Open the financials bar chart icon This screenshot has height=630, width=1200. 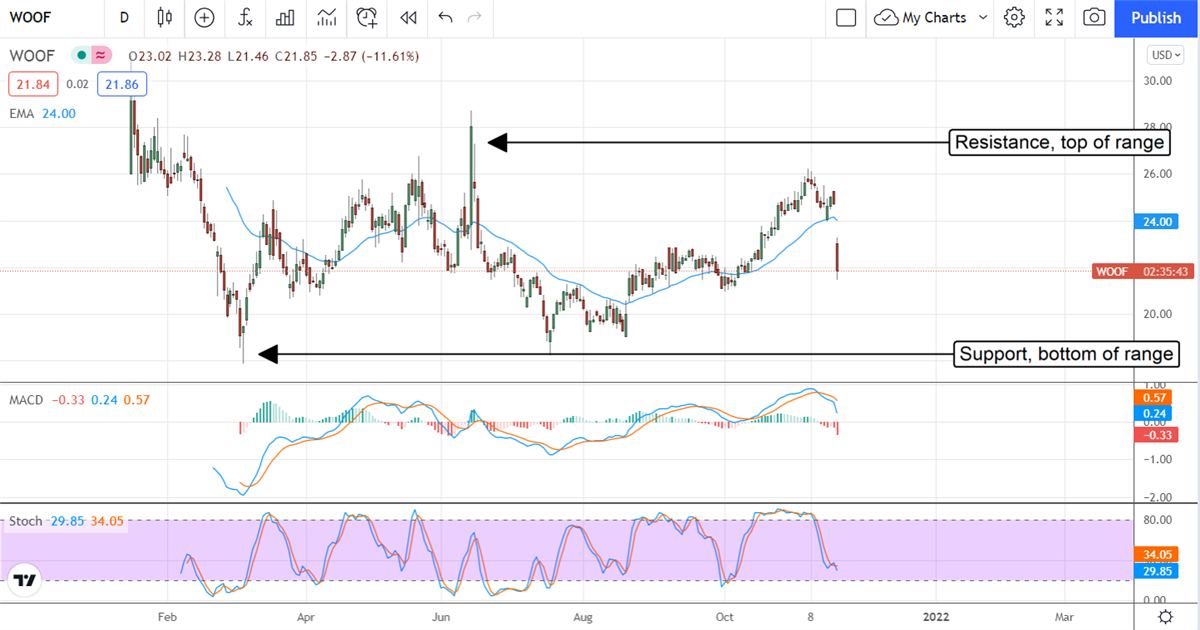pyautogui.click(x=285, y=17)
